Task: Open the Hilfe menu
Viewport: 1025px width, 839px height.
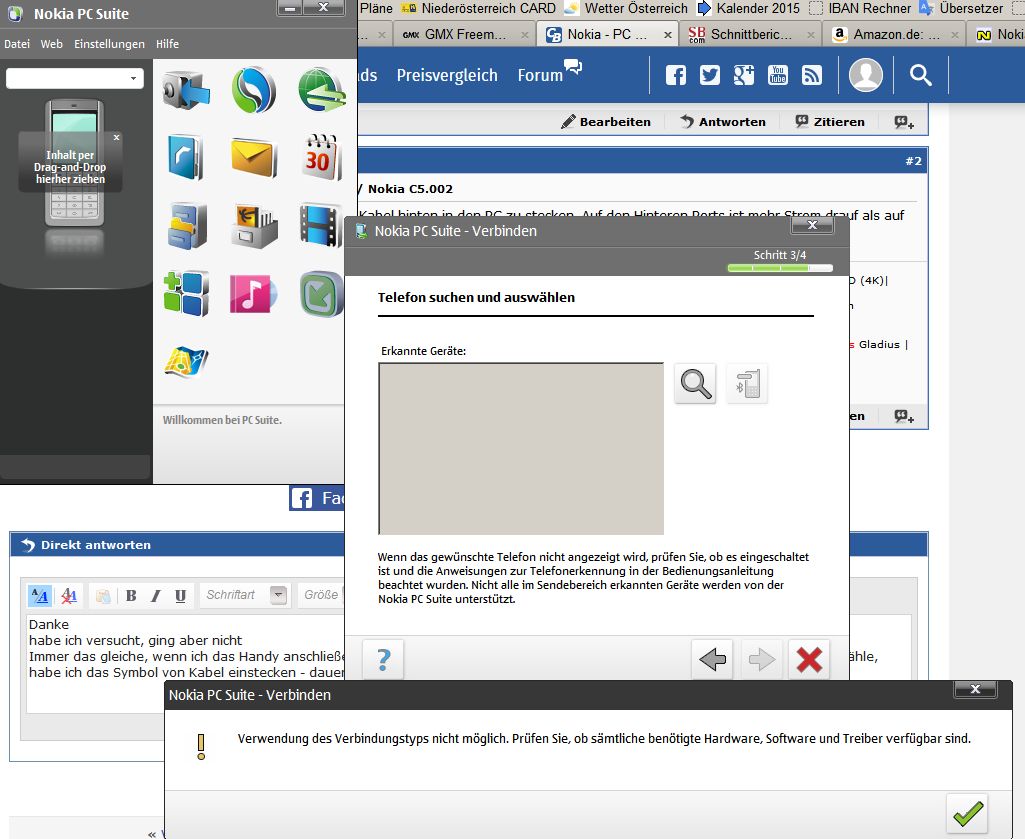Action: [x=167, y=44]
